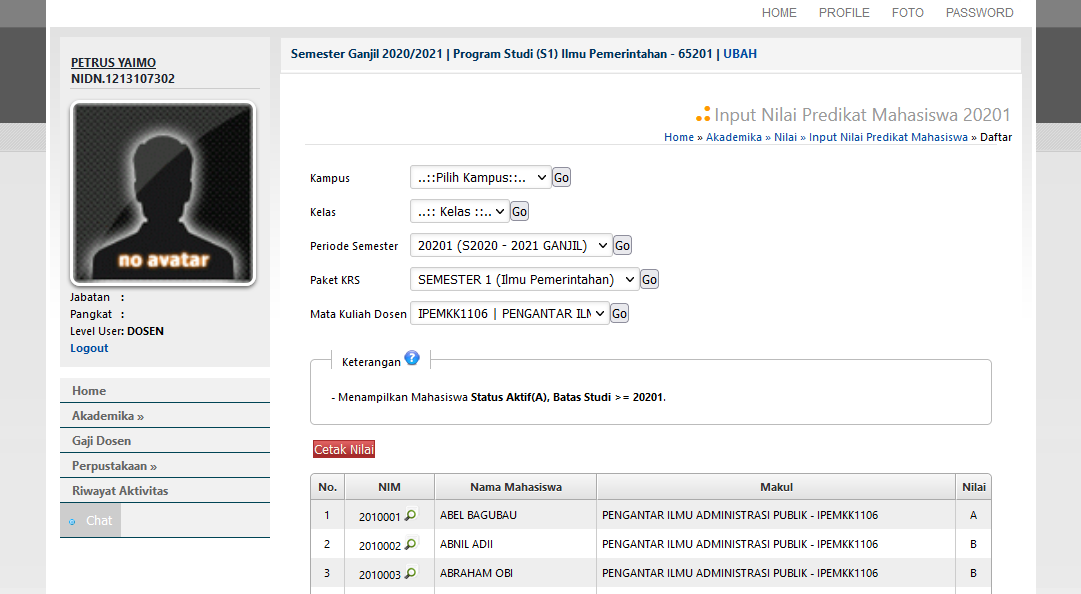1081x594 pixels.
Task: Open the Periode Semester dropdown
Action: pos(510,245)
